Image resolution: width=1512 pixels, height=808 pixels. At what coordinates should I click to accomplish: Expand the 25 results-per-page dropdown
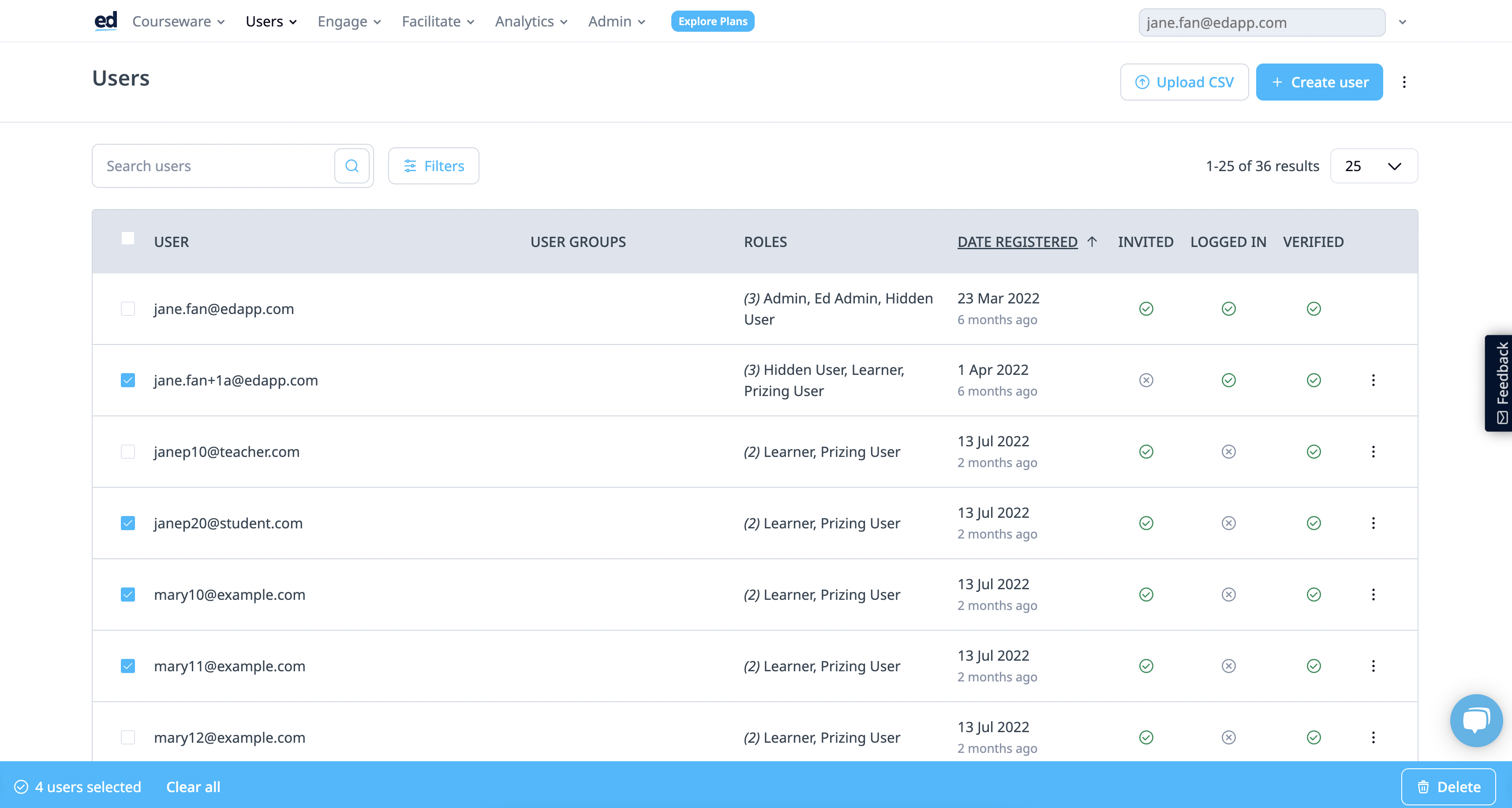pyautogui.click(x=1373, y=166)
